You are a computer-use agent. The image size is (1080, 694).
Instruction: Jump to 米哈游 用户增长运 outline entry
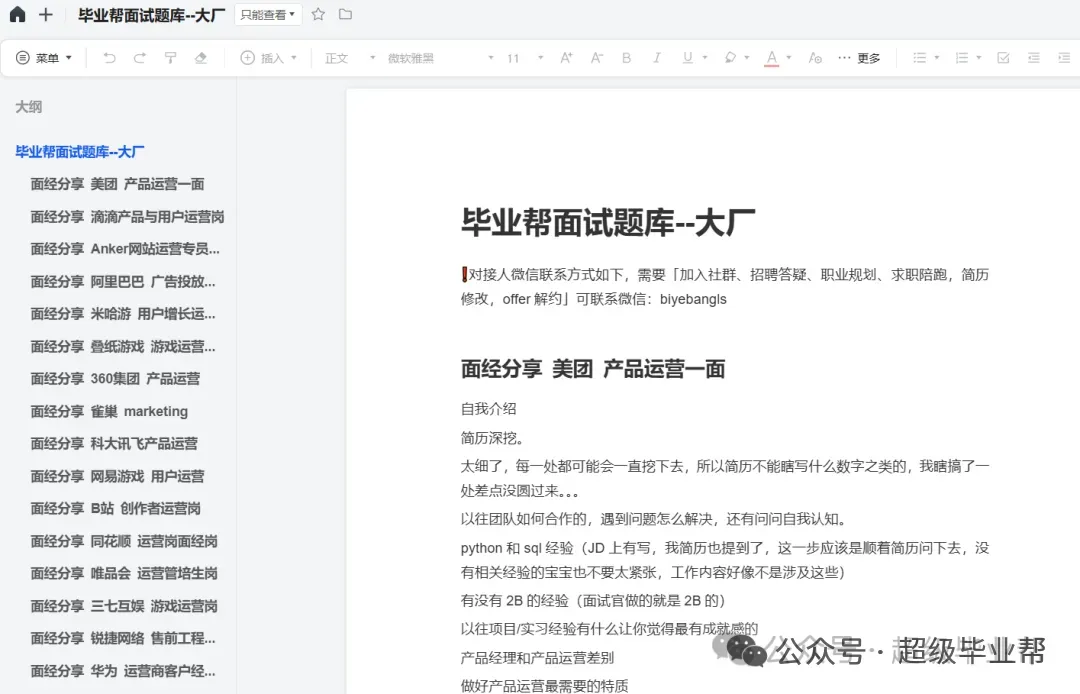pos(123,314)
